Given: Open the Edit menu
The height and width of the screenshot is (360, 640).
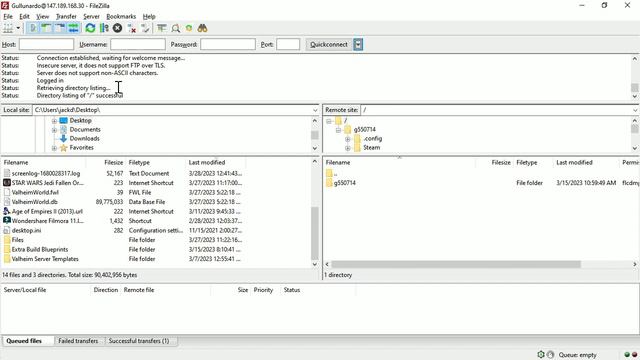Looking at the screenshot, I should point(24,16).
